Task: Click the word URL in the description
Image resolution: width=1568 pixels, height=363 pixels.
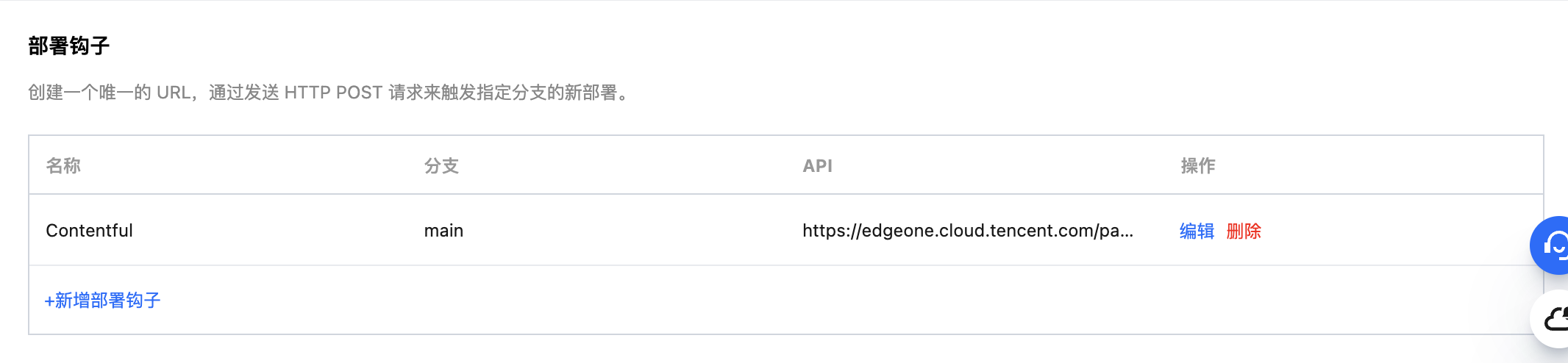Action: point(174,93)
